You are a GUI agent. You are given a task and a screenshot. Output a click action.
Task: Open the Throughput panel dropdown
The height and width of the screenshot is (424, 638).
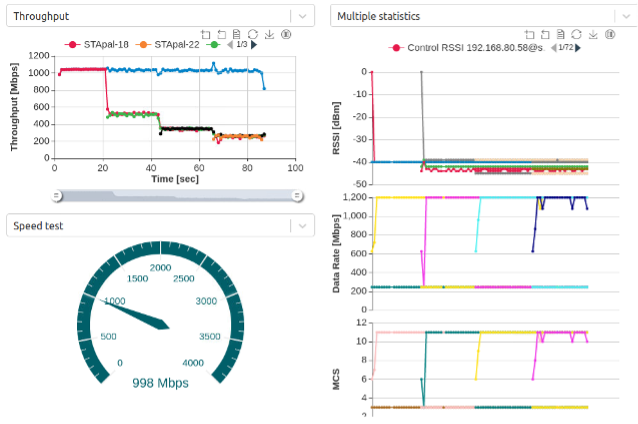coord(303,16)
